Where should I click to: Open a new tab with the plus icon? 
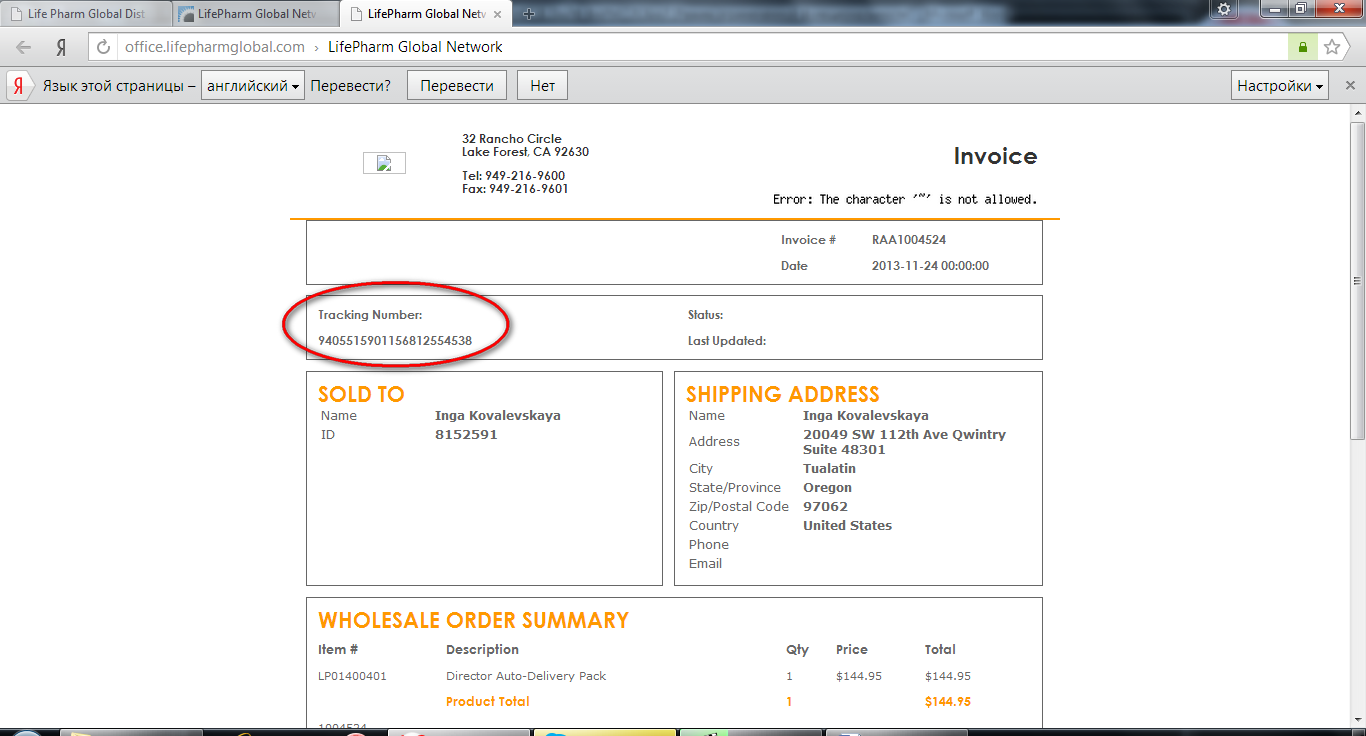pyautogui.click(x=529, y=14)
